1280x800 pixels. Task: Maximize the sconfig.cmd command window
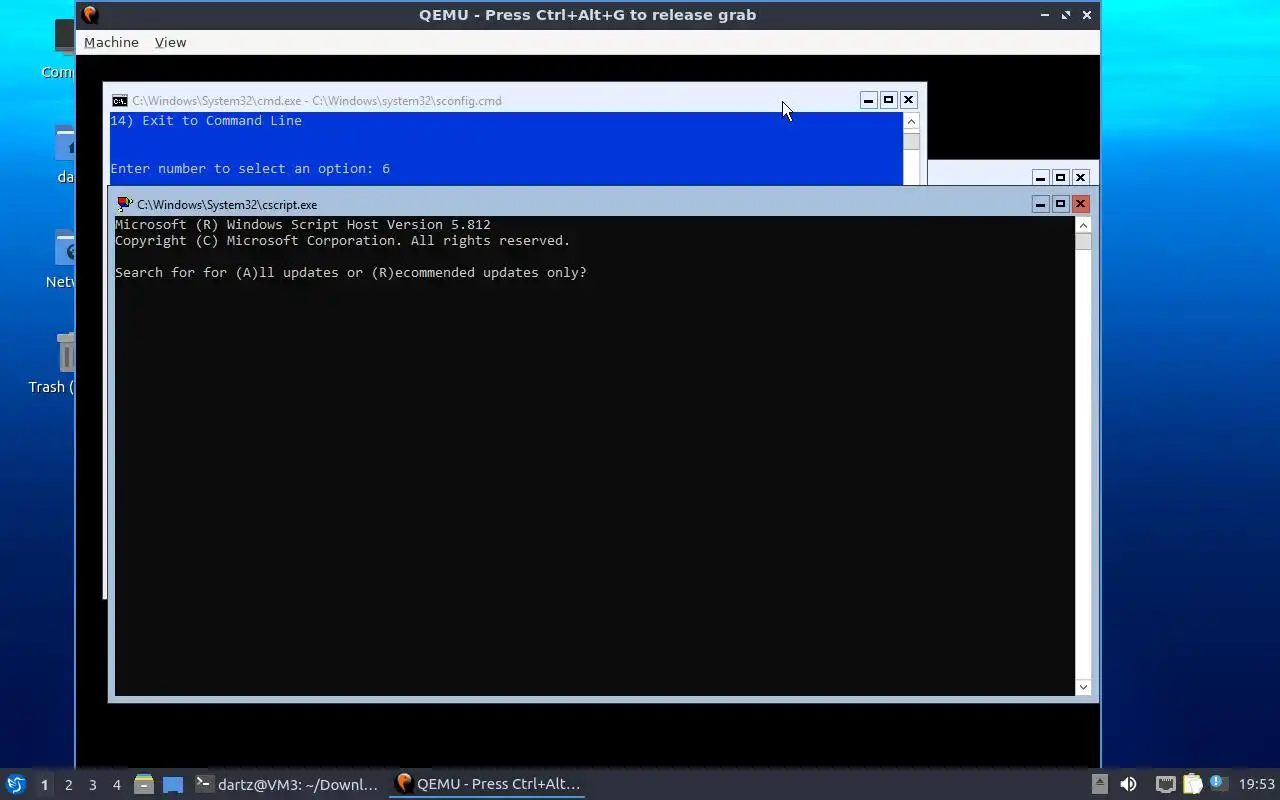(888, 100)
